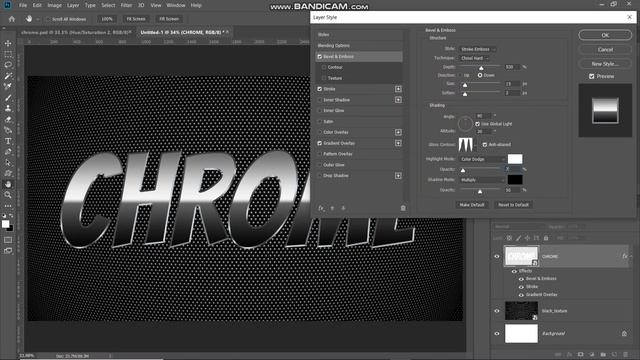Image resolution: width=640 pixels, height=360 pixels.
Task: Click Cancel in Layer Style dialog
Action: click(605, 49)
